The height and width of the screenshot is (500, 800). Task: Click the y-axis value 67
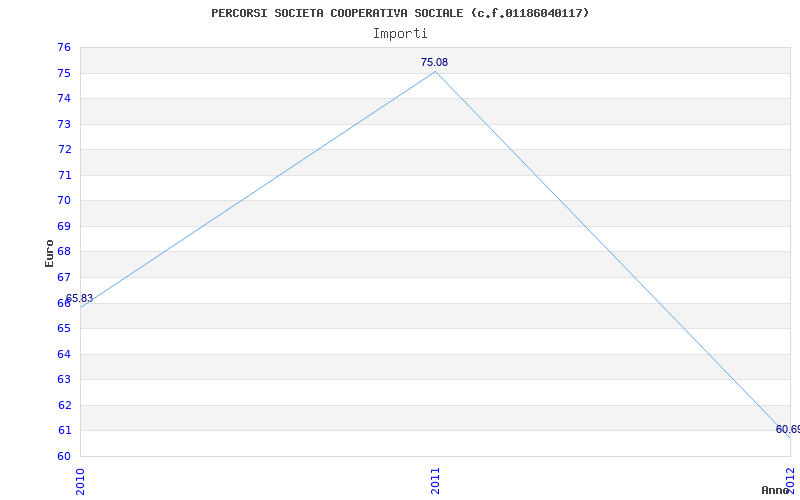64,277
